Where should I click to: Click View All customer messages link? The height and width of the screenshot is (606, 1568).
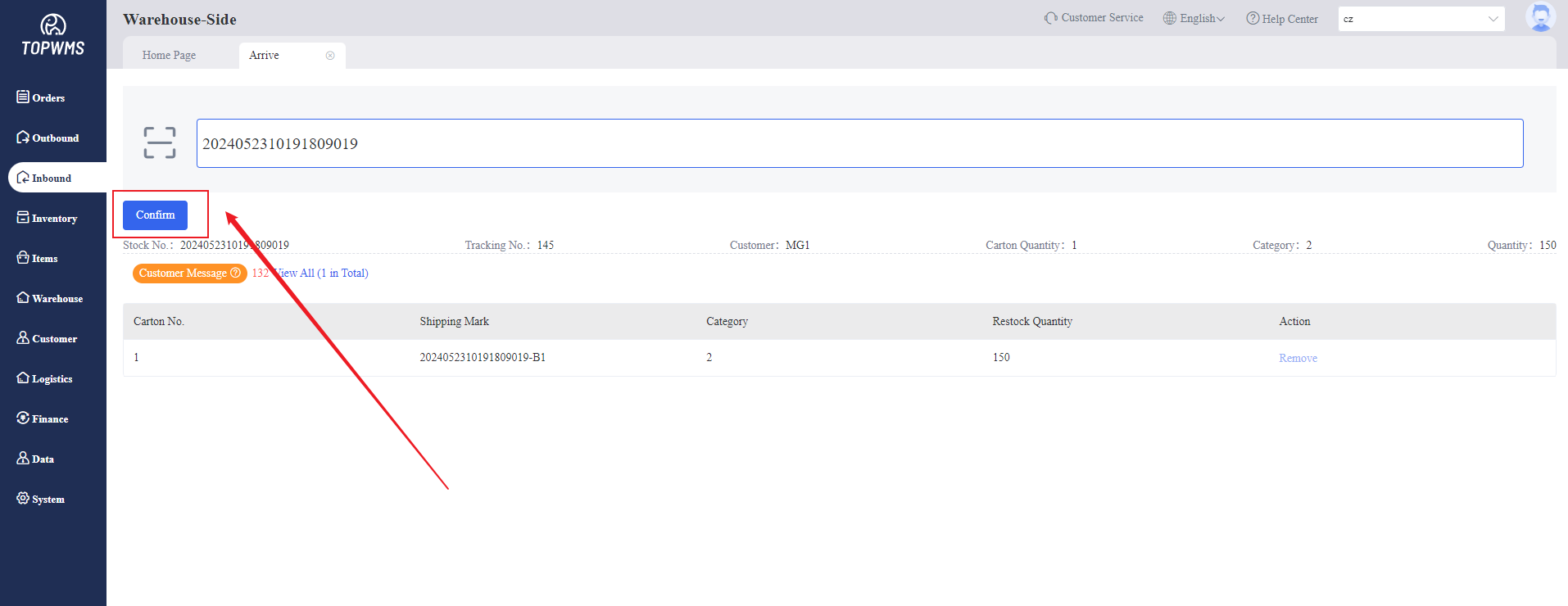tap(323, 273)
